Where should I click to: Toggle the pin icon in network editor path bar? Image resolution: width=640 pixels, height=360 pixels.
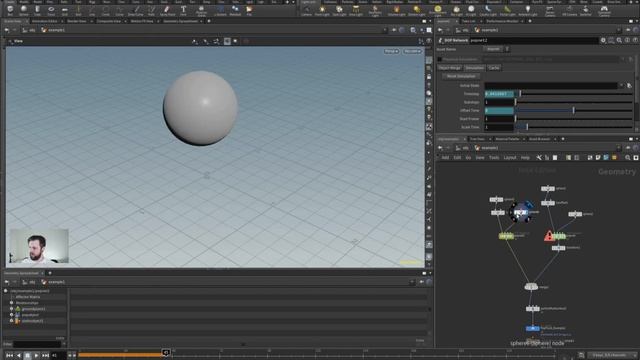click(629, 148)
